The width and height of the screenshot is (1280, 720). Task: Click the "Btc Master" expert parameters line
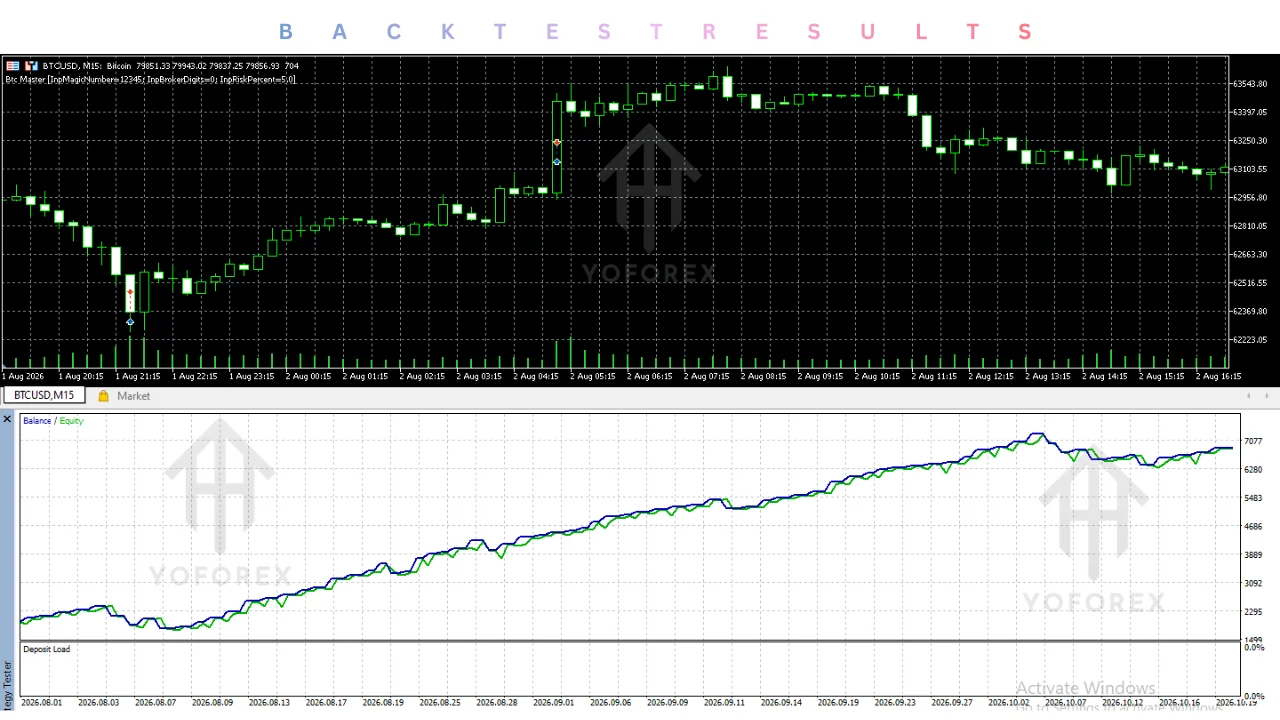151,79
